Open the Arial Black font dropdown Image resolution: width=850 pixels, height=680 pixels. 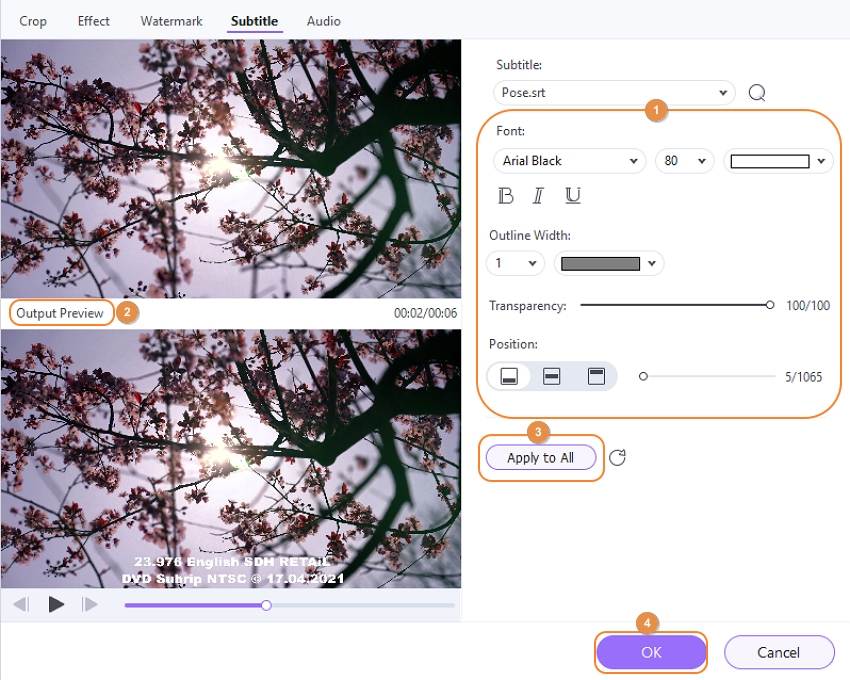coord(569,161)
